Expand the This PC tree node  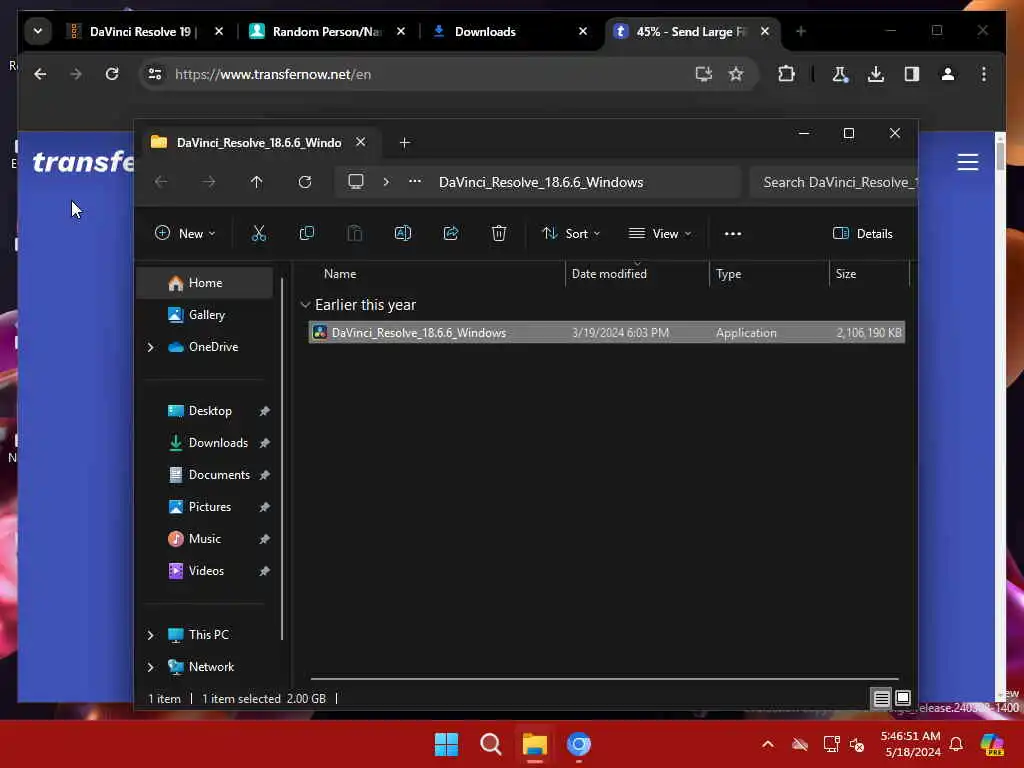[151, 635]
